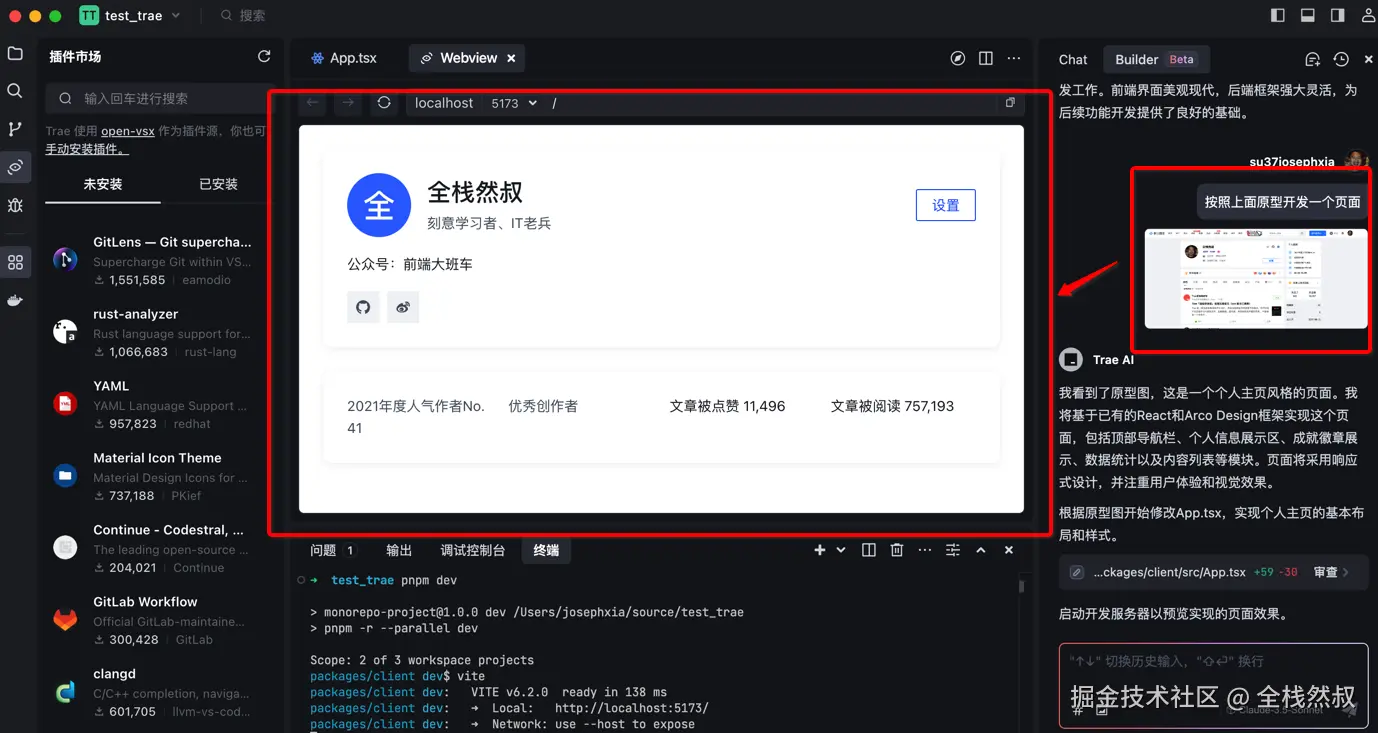Switch to 已安装 plugins tab
This screenshot has width=1378, height=733.
click(218, 184)
